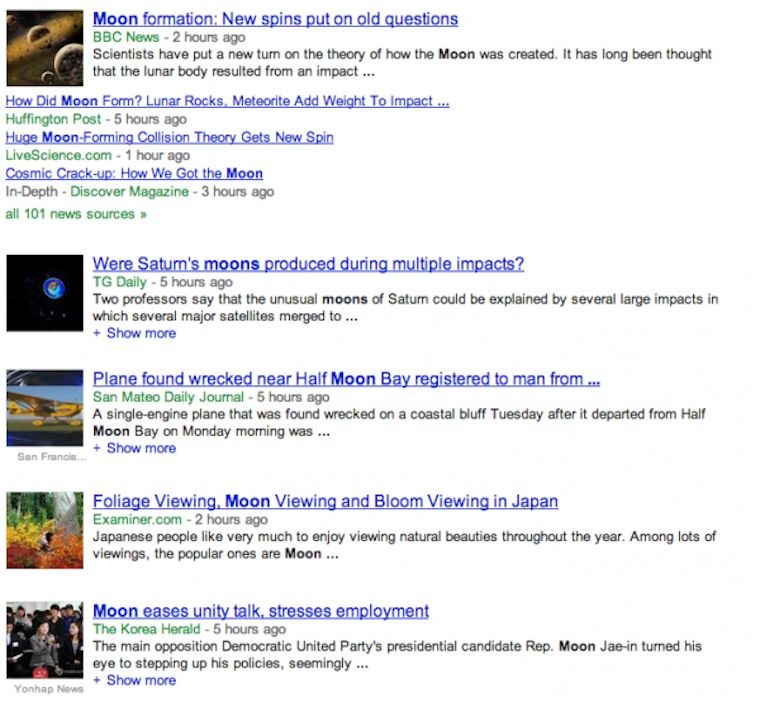Click the BBC snippet 'Scientists have put a new turn'
Viewport: 760px width, 702px height.
[x=402, y=63]
